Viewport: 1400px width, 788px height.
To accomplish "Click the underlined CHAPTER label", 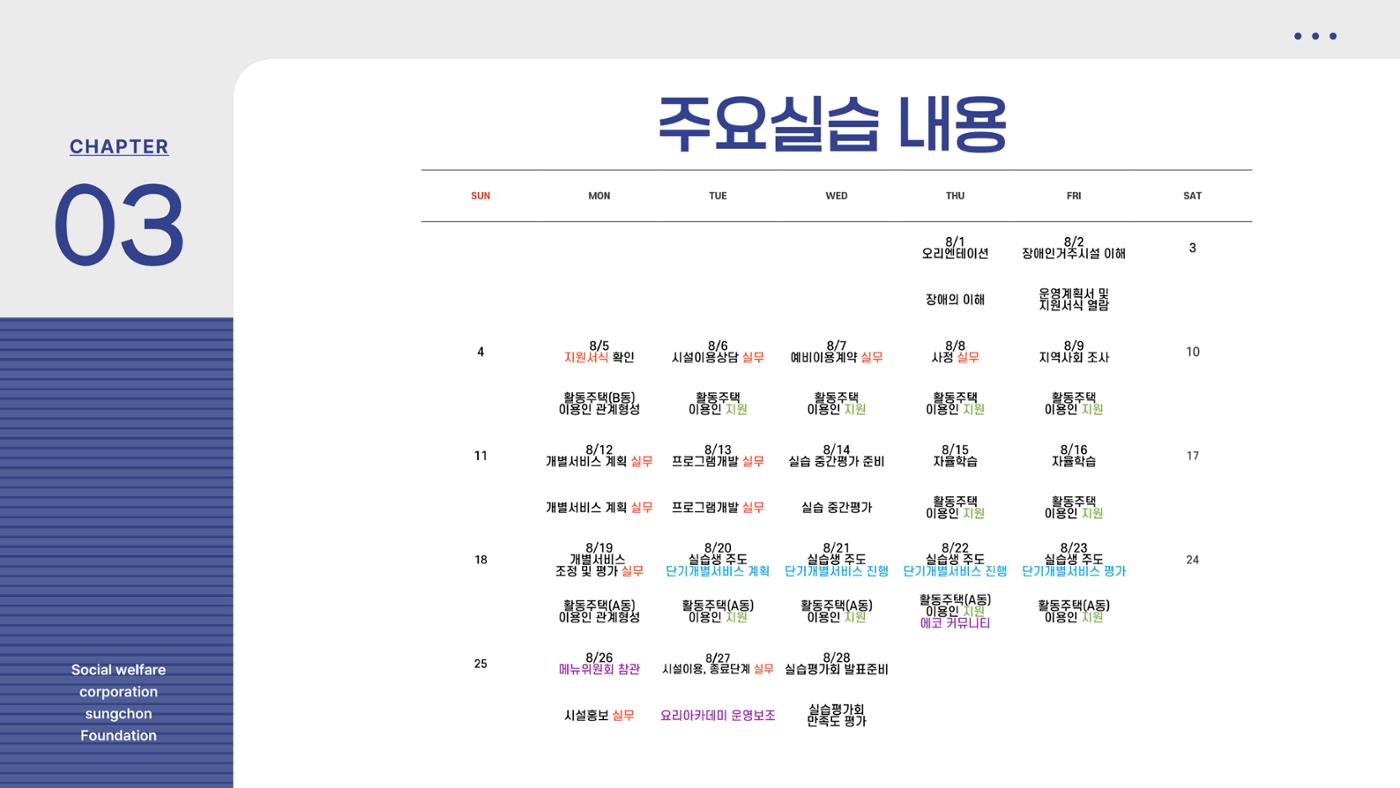I will point(119,147).
